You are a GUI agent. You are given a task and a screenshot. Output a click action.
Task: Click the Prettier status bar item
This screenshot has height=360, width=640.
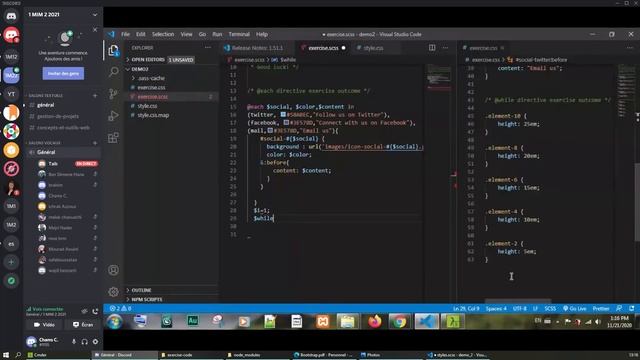coord(601,308)
